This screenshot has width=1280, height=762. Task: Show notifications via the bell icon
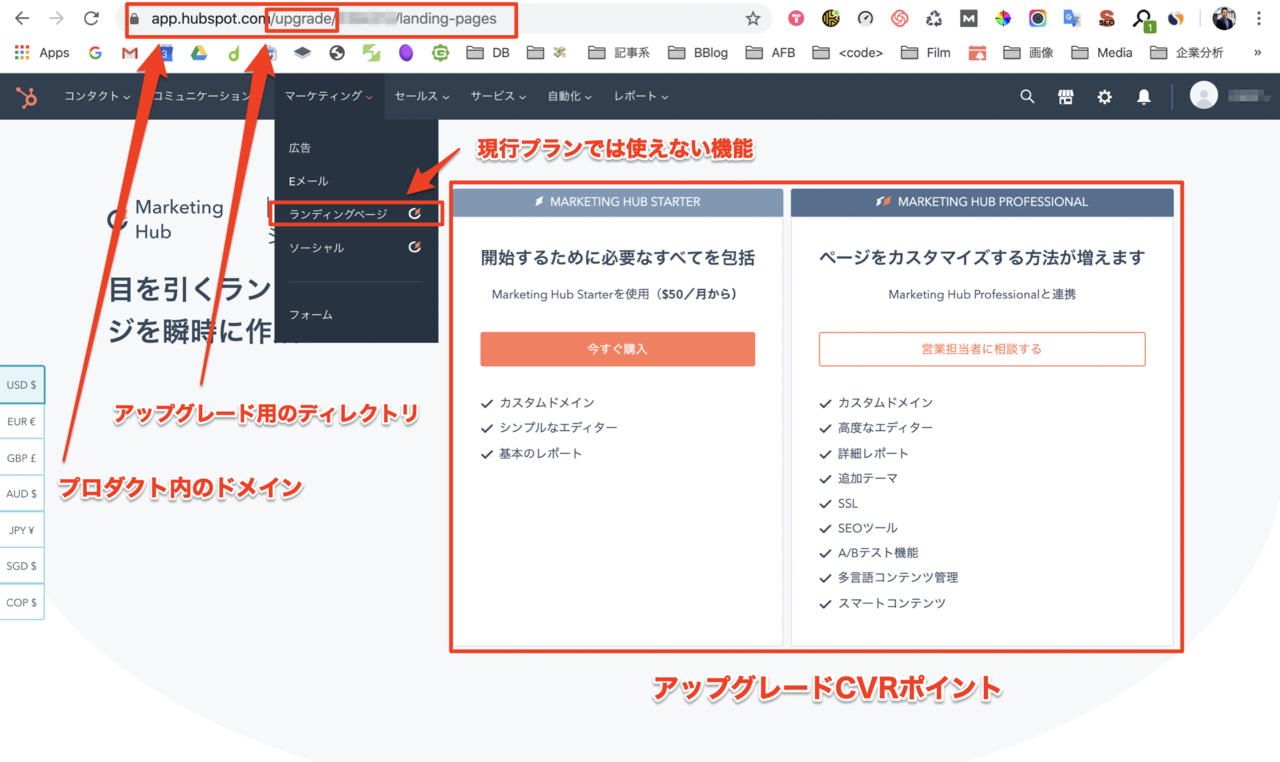pos(1143,97)
